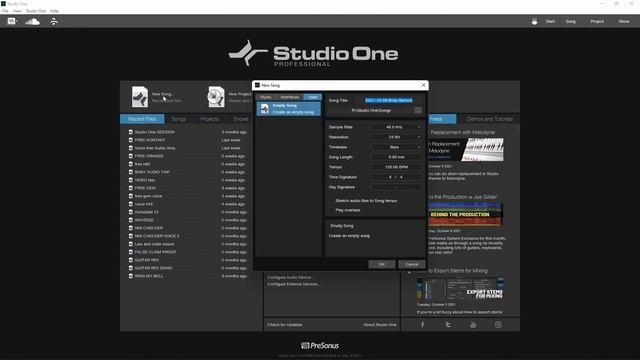Click About Studio One link
The width and height of the screenshot is (640, 360).
[380, 325]
